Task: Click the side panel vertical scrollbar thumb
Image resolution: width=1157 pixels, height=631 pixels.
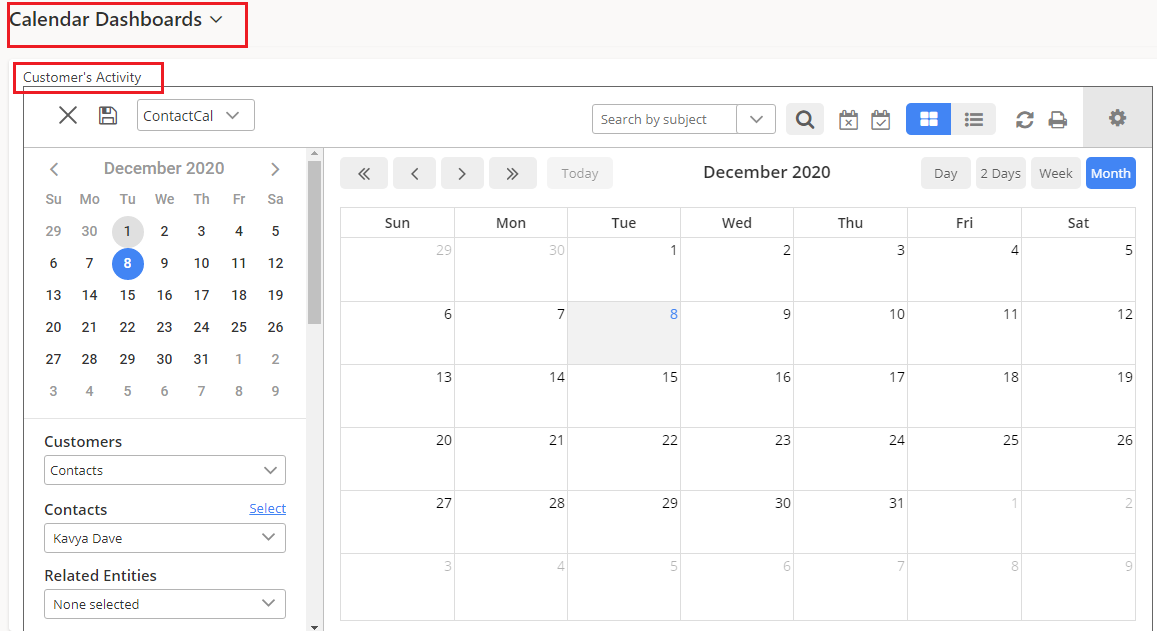Action: click(314, 242)
